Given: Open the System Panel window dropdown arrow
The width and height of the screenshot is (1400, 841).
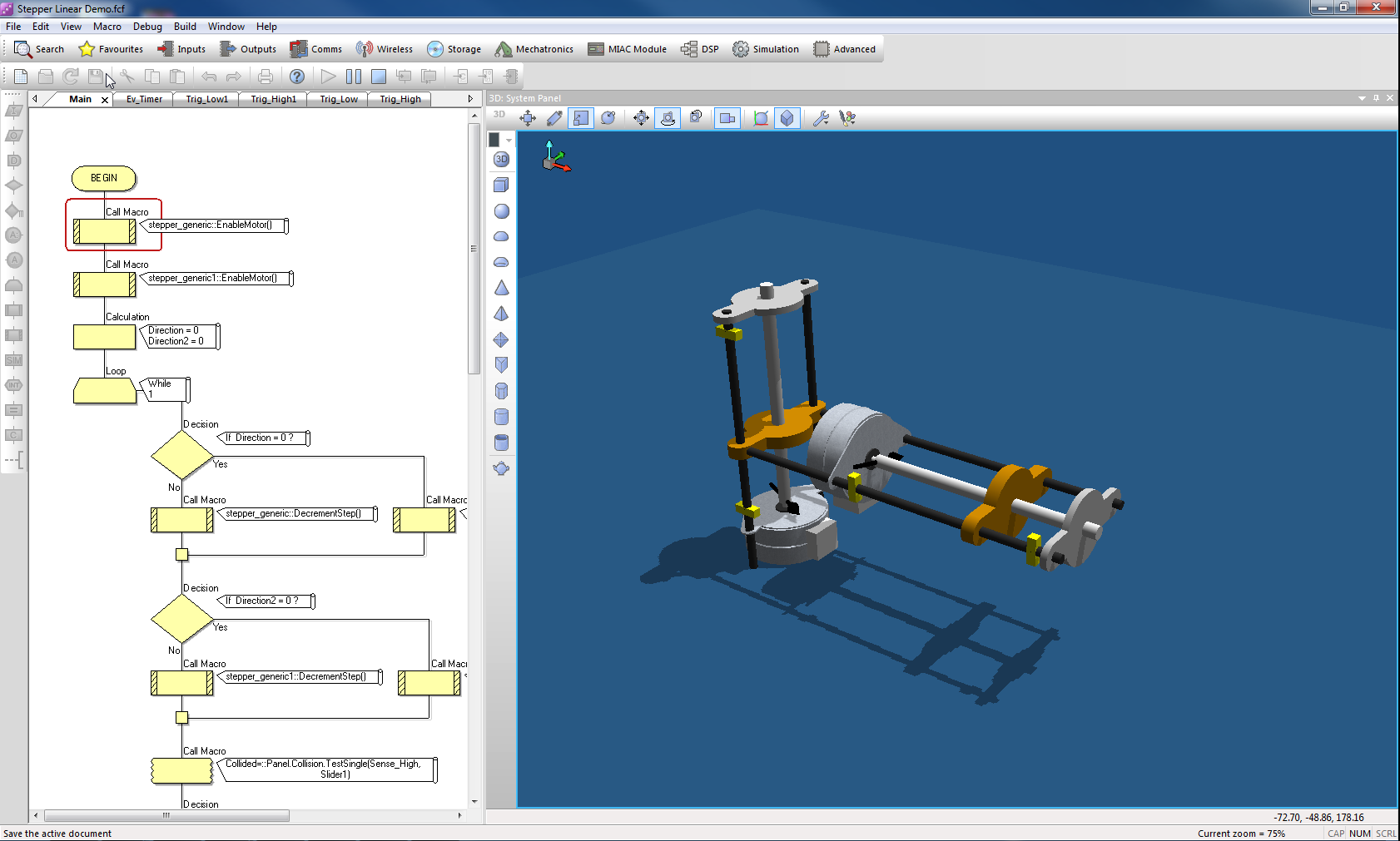Looking at the screenshot, I should pos(1362,98).
